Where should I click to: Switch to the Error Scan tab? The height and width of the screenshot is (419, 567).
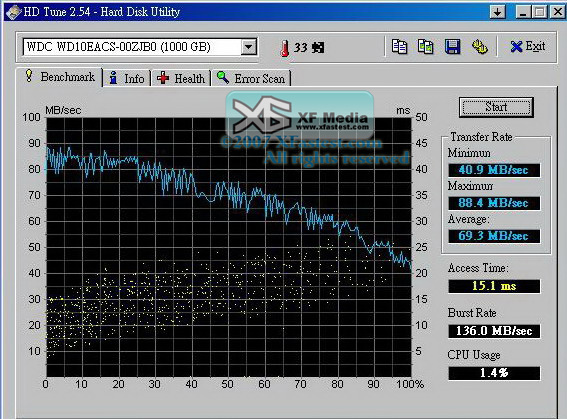click(251, 78)
